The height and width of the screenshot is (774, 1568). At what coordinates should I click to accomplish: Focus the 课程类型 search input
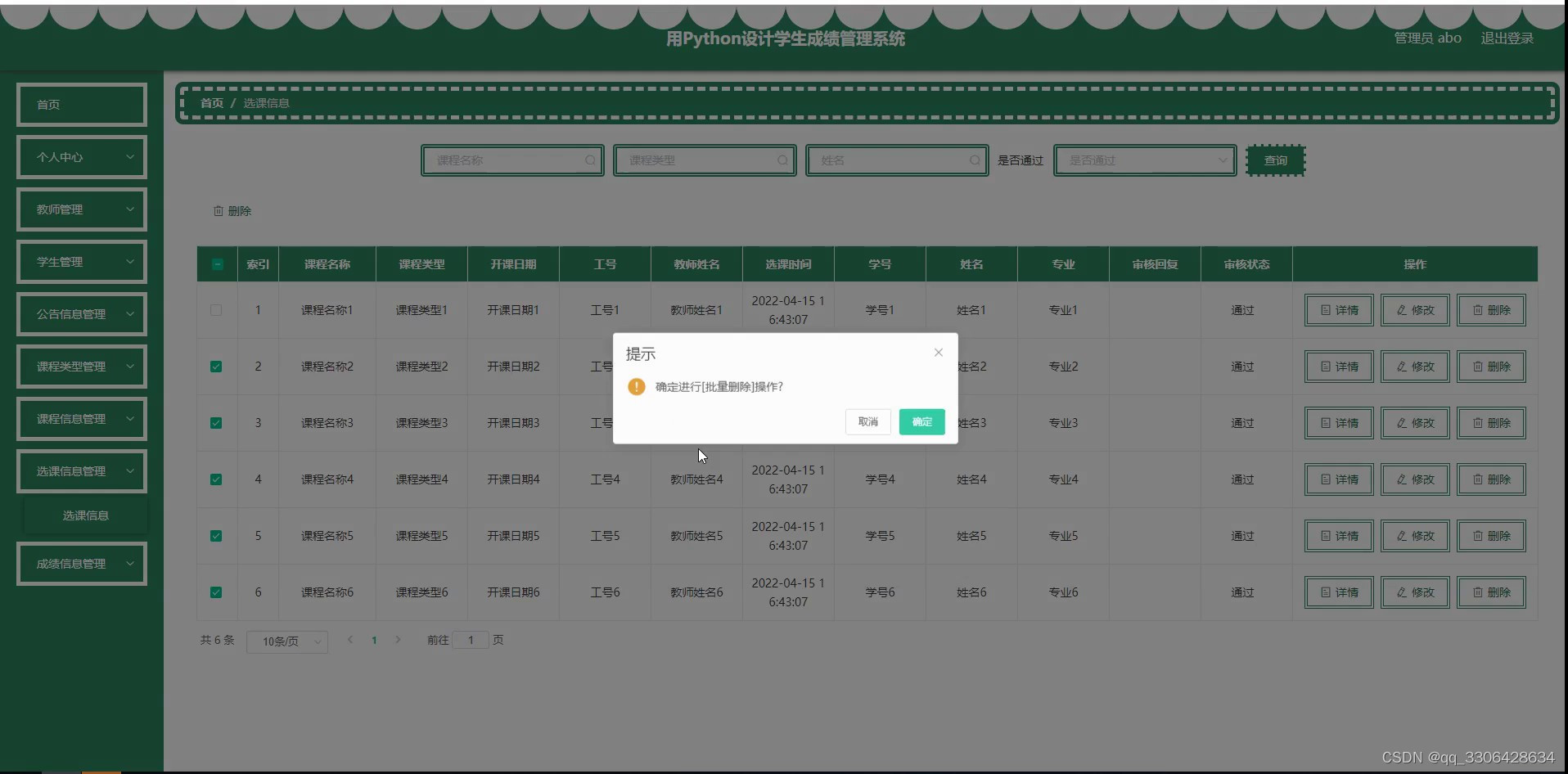[x=705, y=160]
